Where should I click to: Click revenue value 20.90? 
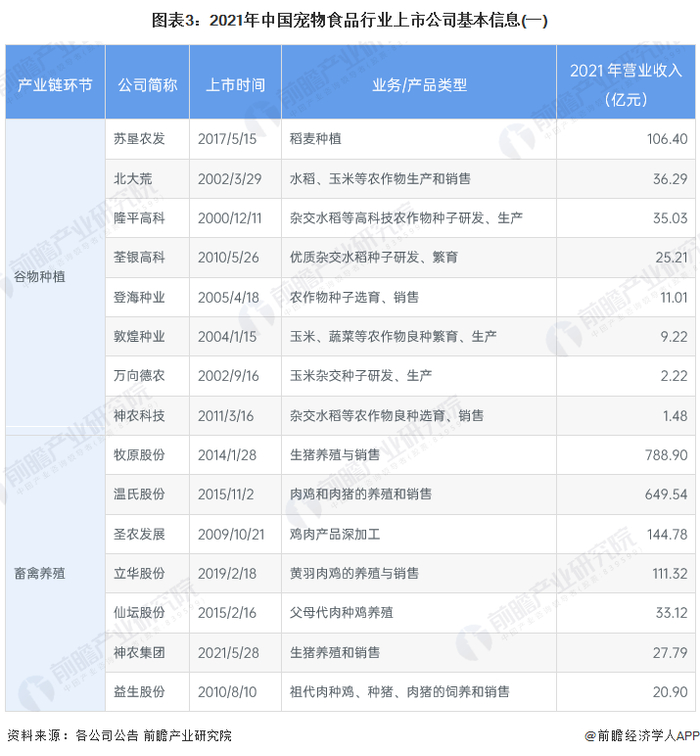click(x=670, y=692)
